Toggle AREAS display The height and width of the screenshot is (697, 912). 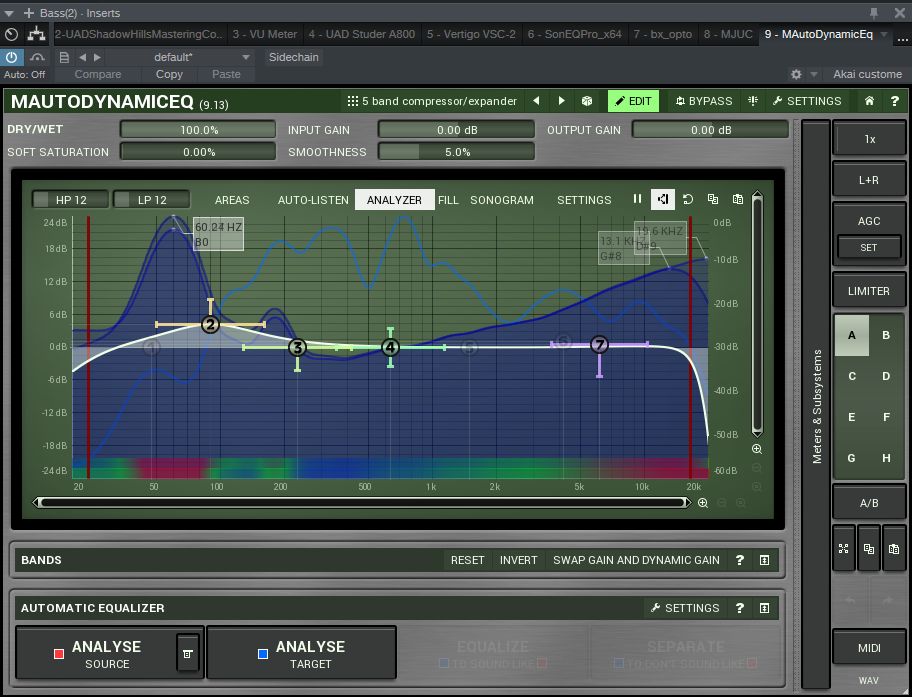coord(231,200)
